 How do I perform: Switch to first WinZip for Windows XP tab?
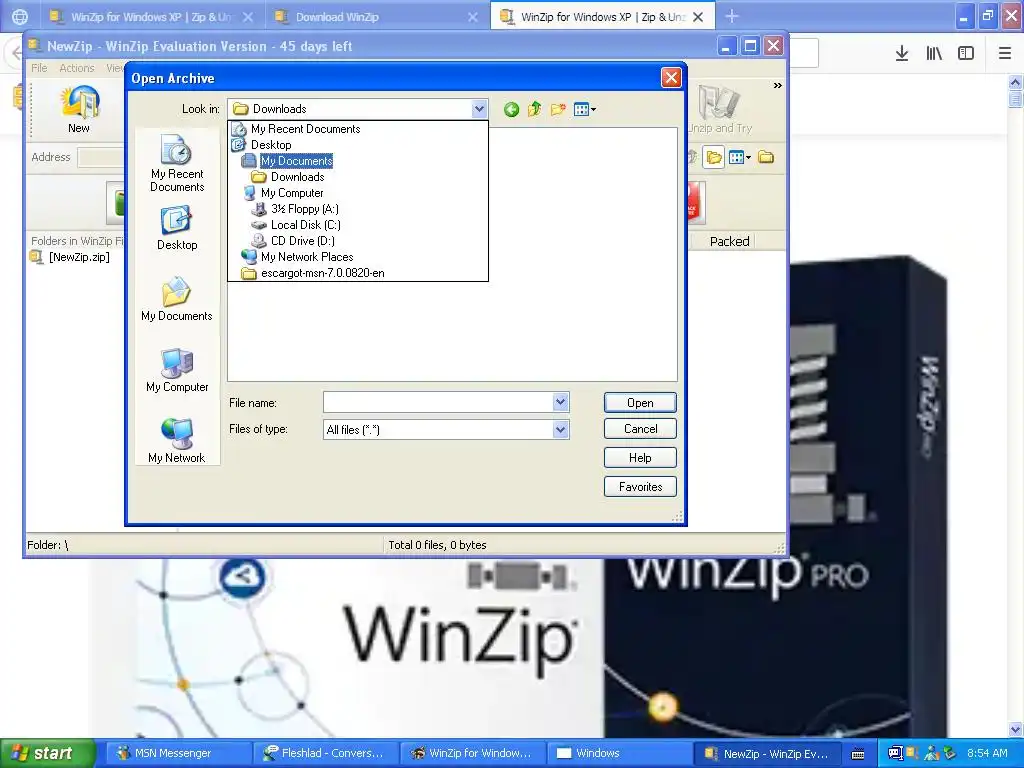point(151,17)
